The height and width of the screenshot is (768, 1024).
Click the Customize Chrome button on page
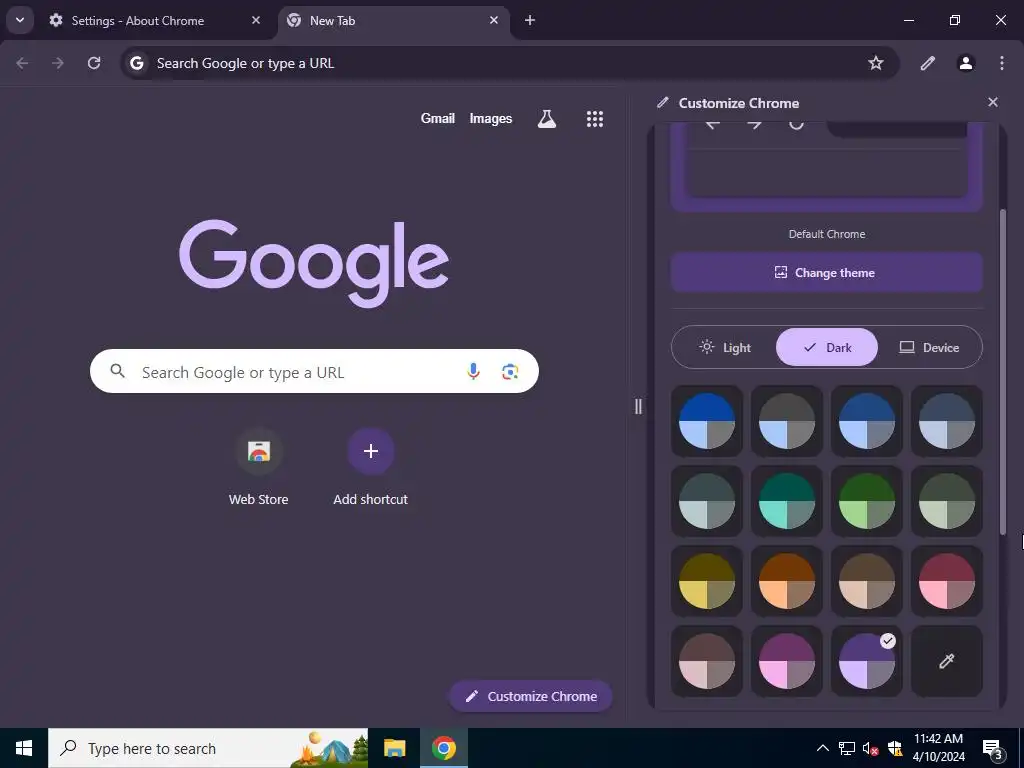(x=530, y=696)
